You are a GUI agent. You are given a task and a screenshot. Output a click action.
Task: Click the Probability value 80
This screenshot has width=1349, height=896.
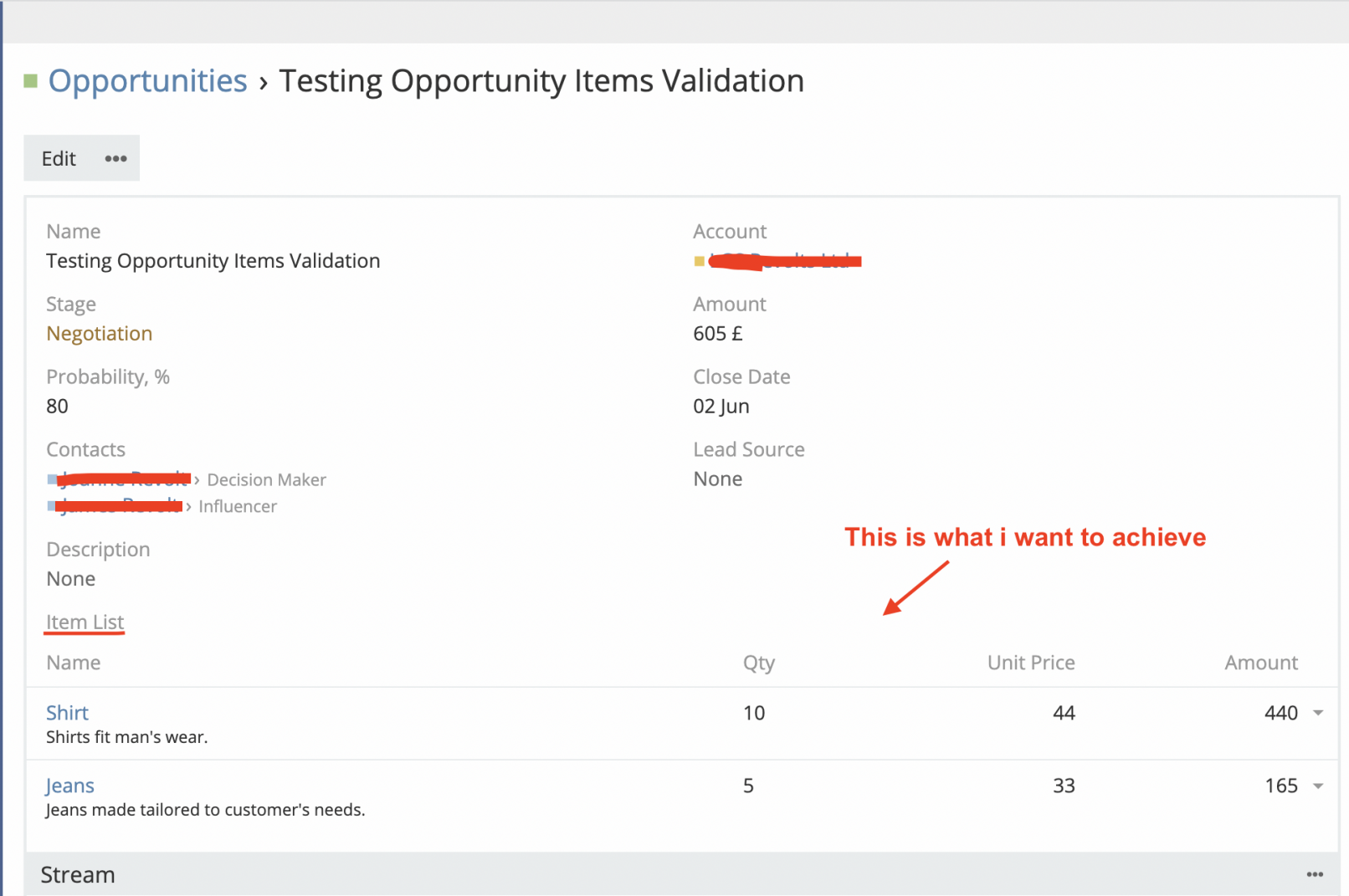57,407
